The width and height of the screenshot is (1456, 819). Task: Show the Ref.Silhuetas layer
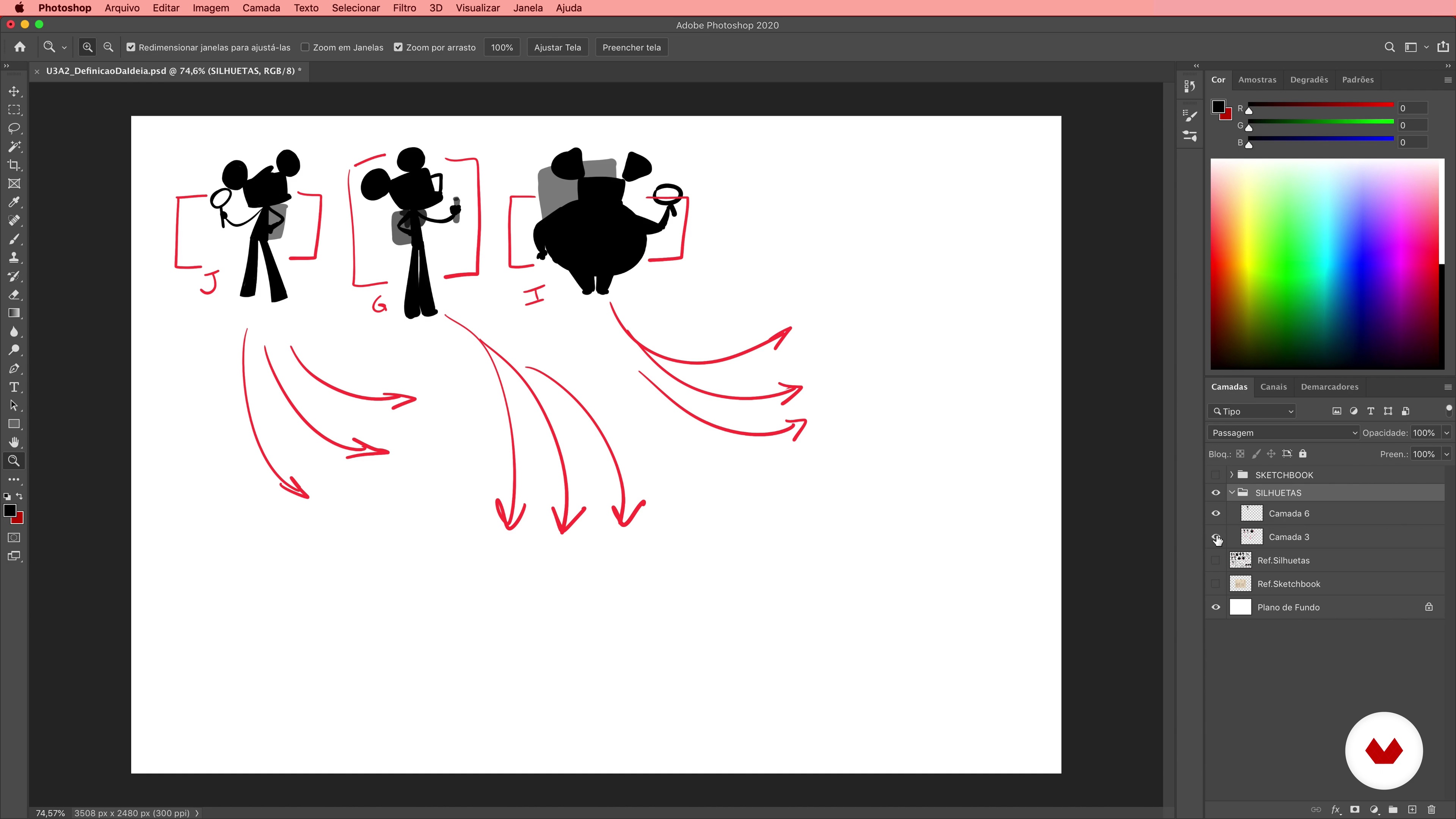[1216, 561]
